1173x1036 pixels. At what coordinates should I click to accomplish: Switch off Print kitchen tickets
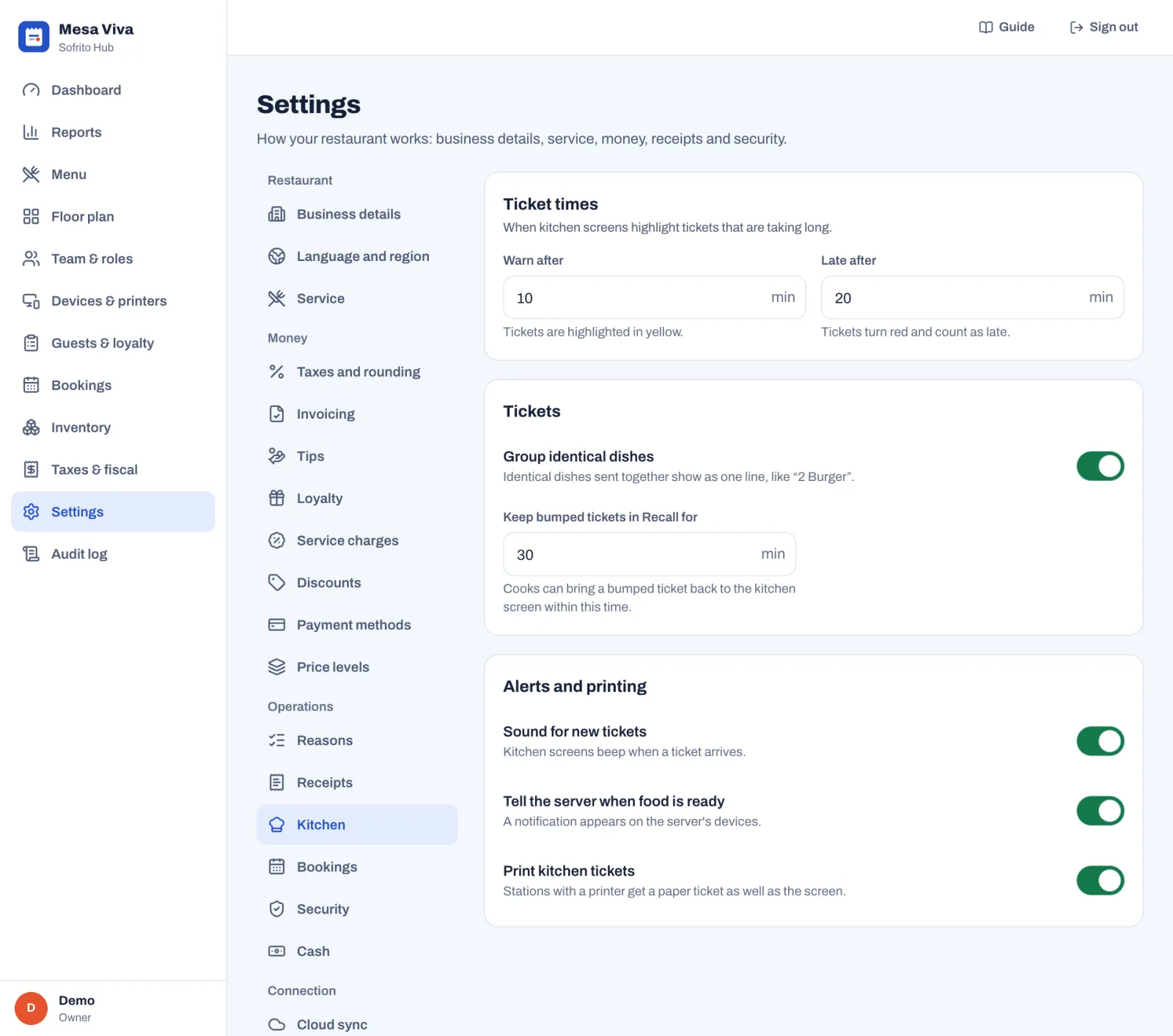click(x=1100, y=881)
